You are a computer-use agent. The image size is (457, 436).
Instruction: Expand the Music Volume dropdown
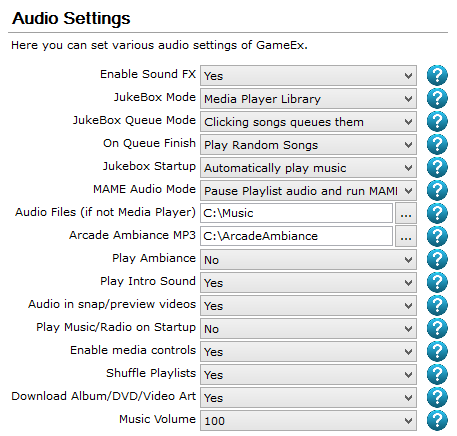[x=308, y=421]
